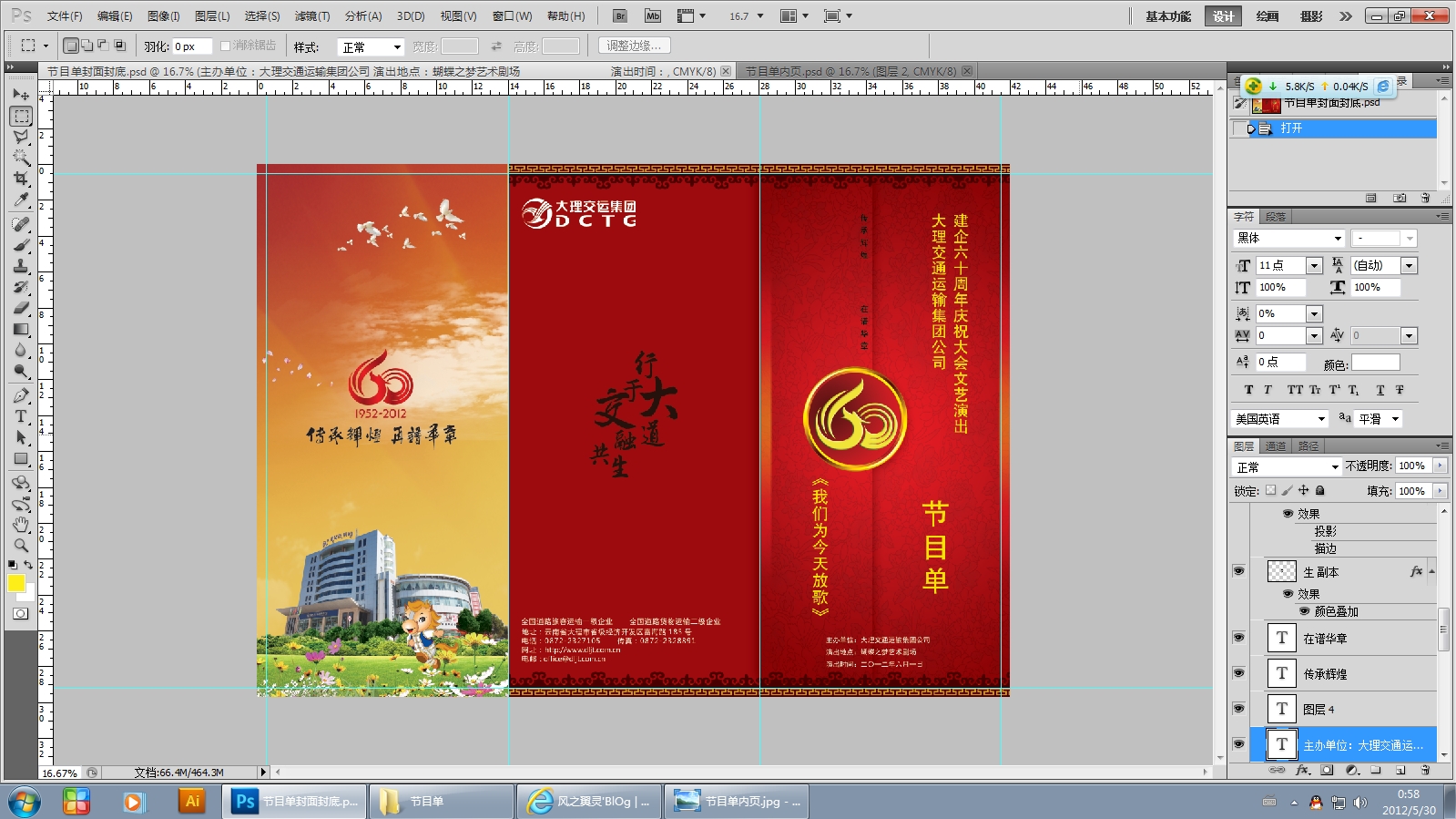Screen dimensions: 1456x819
Task: Select the Magic Wand tool
Action: [21, 158]
